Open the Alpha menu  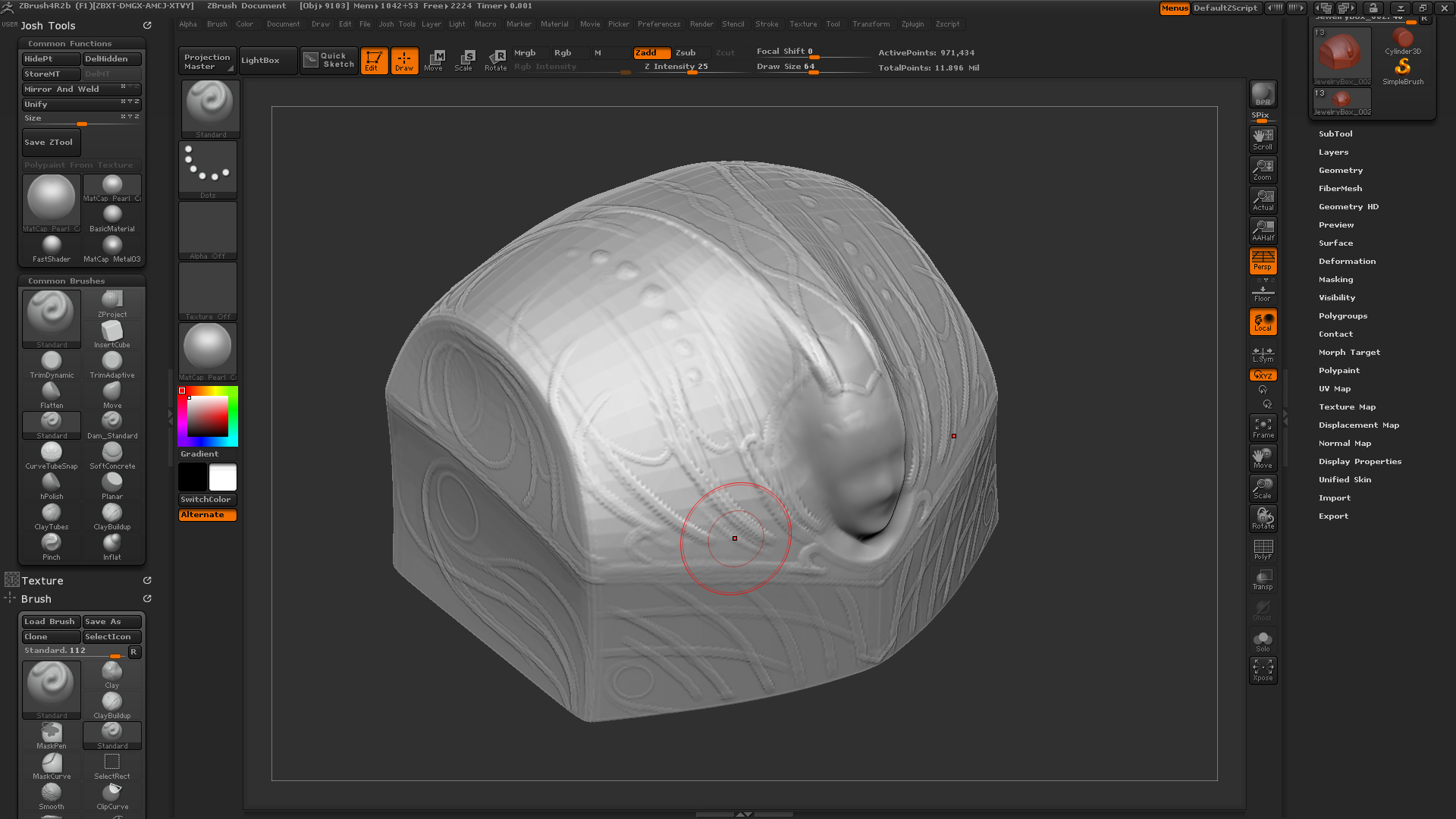pyautogui.click(x=188, y=24)
